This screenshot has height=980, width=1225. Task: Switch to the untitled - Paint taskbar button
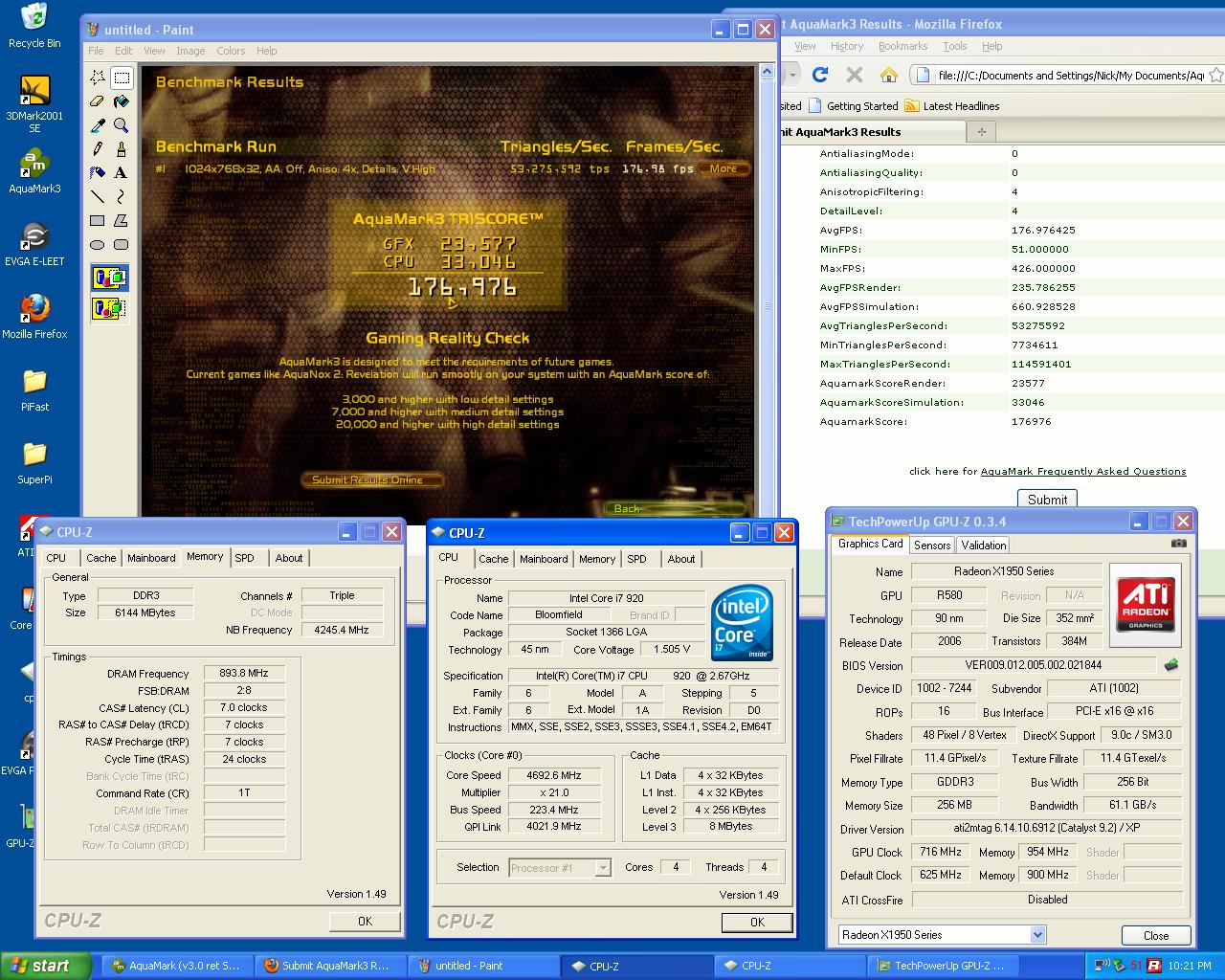coord(484,966)
